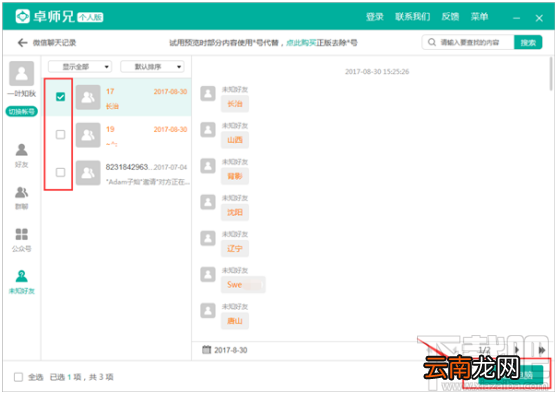Screen dimensions: 557x396
Task: Select the 山西 message bubble
Action: [235, 140]
